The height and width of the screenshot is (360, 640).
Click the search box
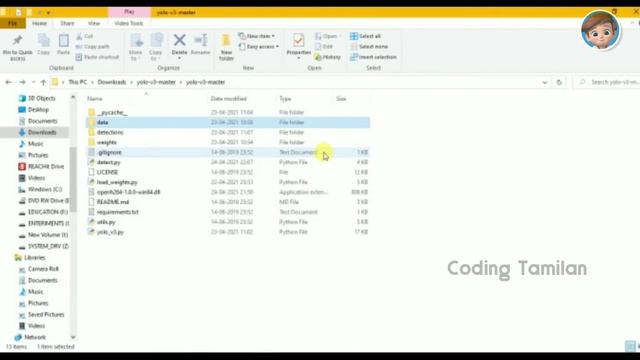607,82
